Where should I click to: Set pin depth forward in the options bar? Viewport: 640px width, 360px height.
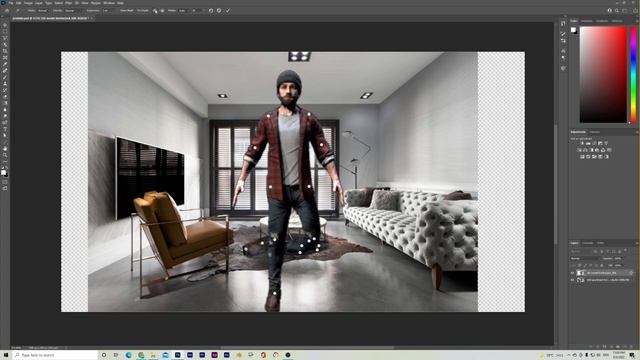[x=155, y=11]
